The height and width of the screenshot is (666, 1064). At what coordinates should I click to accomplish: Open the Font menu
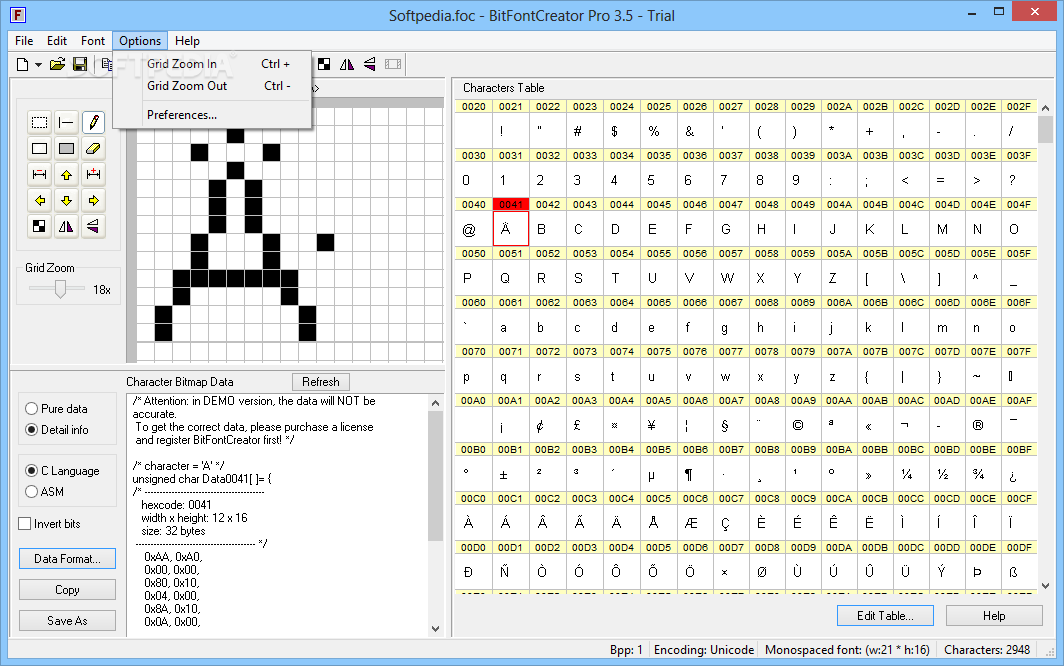tap(93, 41)
